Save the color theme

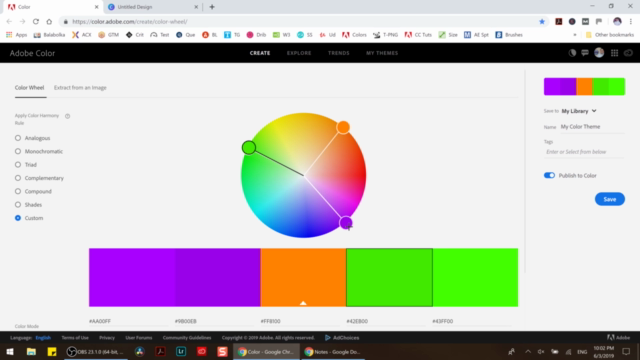pyautogui.click(x=609, y=199)
